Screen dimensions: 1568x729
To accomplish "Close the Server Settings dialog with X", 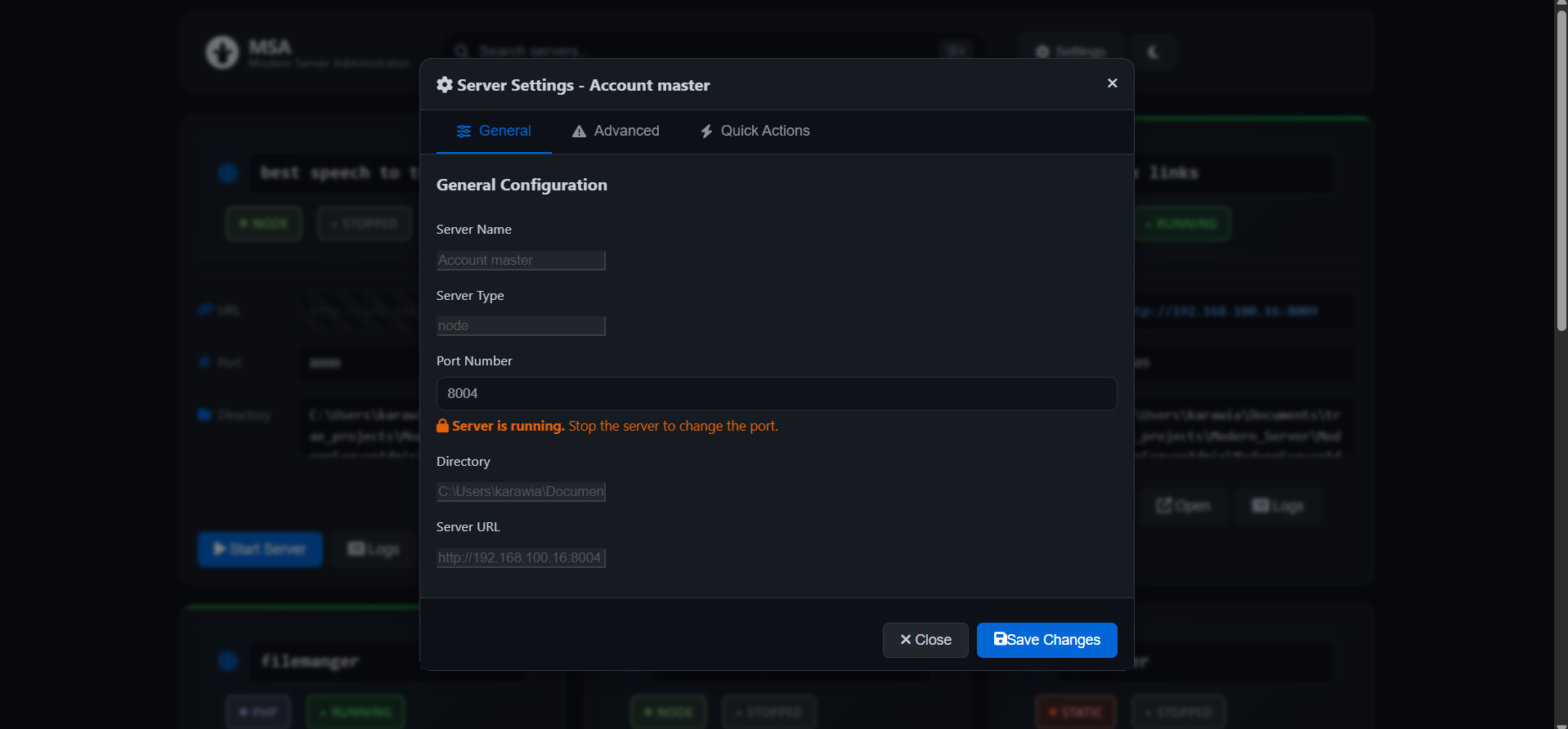I will 1112,83.
